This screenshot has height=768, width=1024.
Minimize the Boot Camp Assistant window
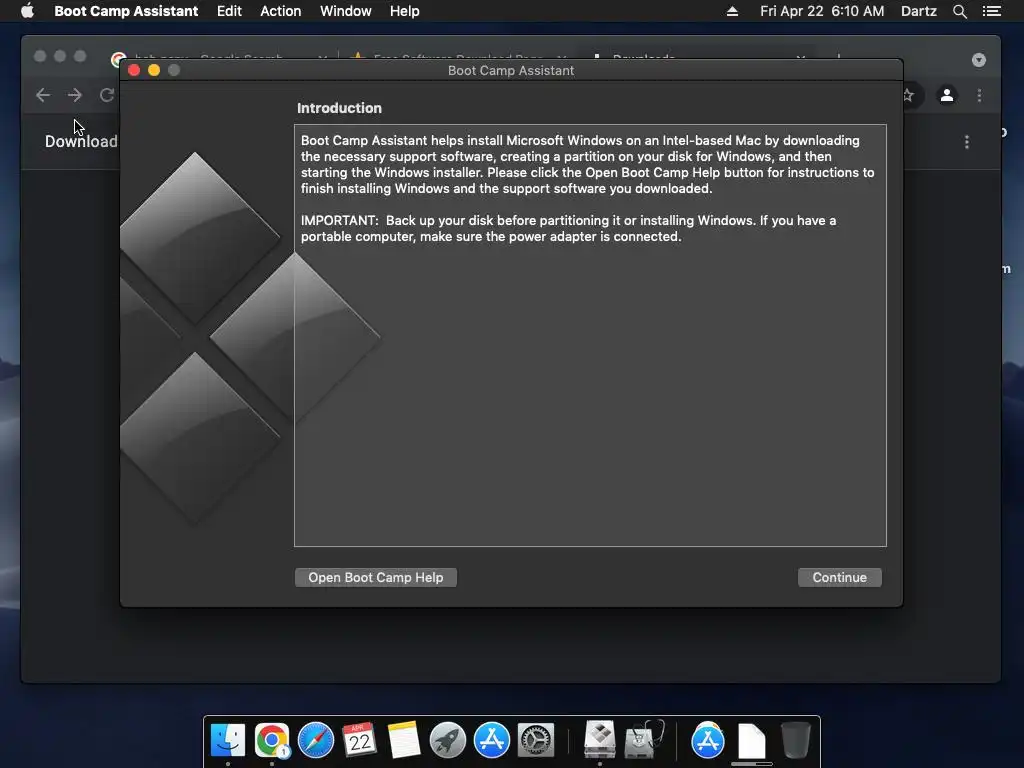154,70
